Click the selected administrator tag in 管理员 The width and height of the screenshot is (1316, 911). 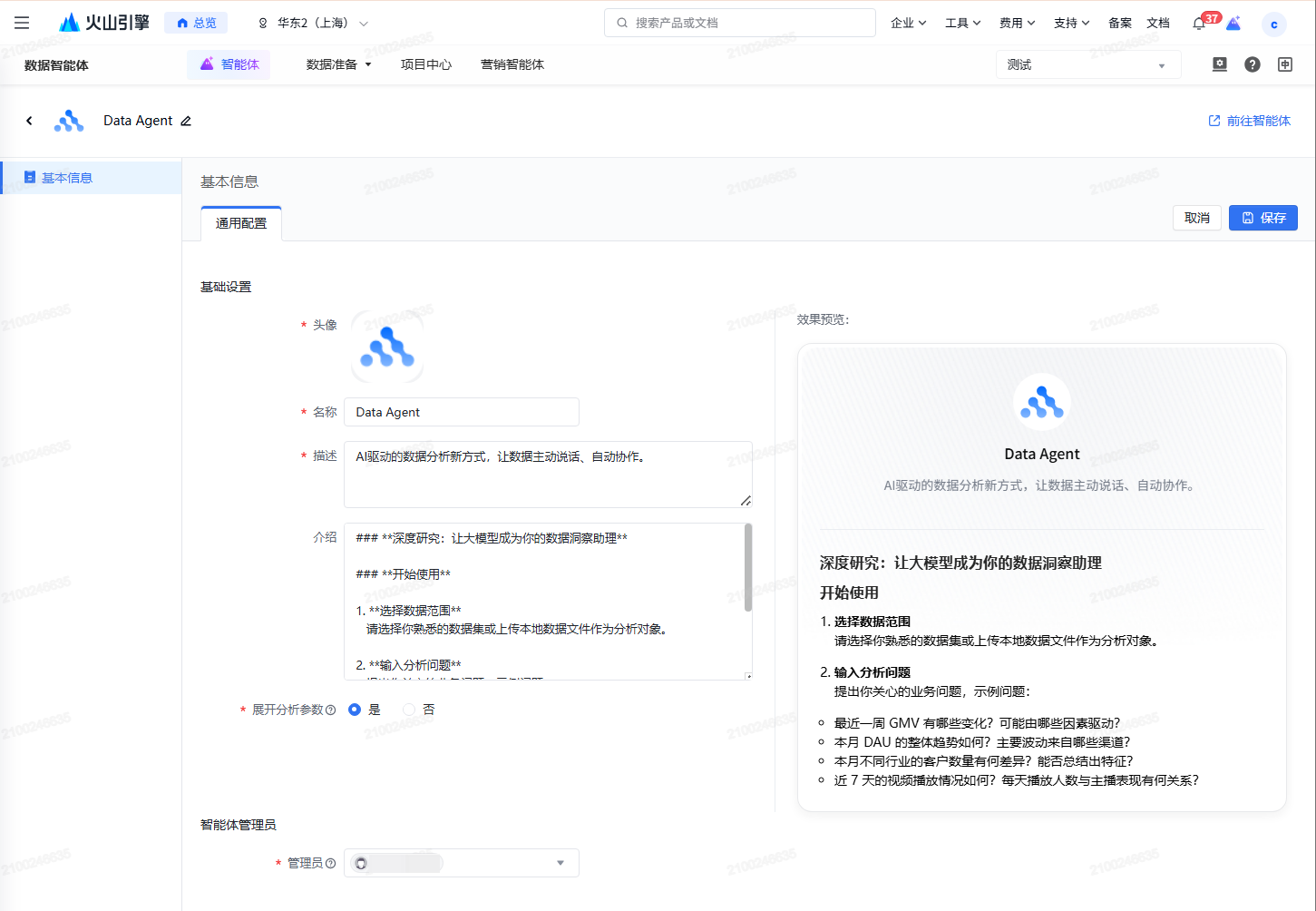[x=397, y=863]
